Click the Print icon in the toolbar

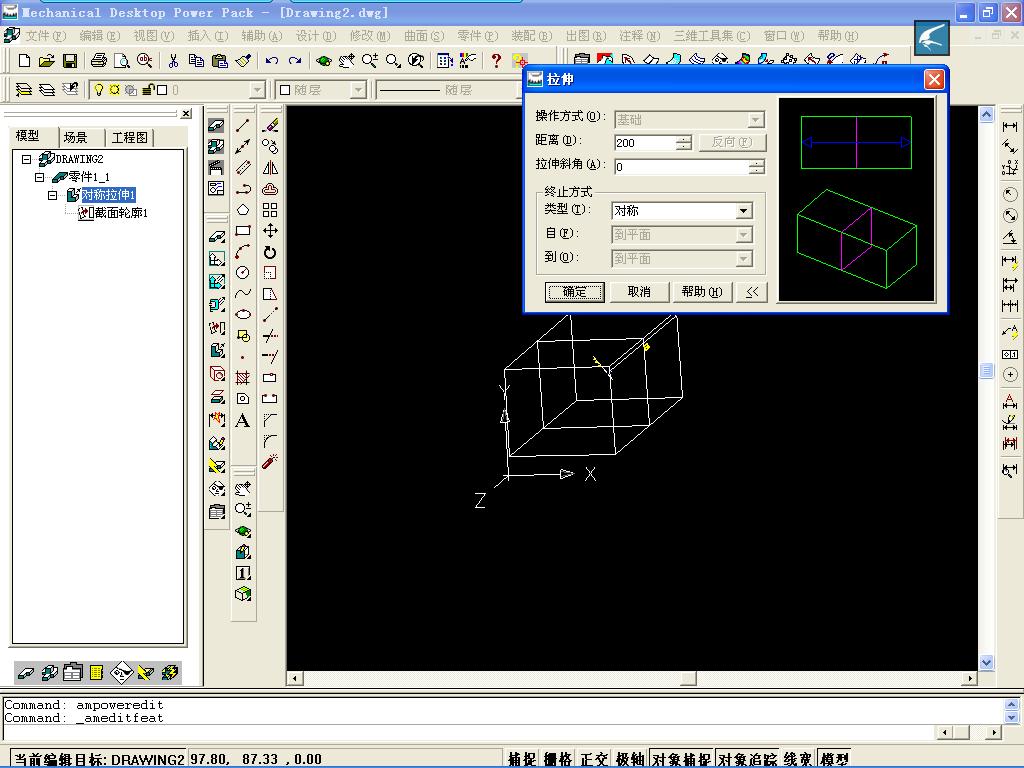99,61
